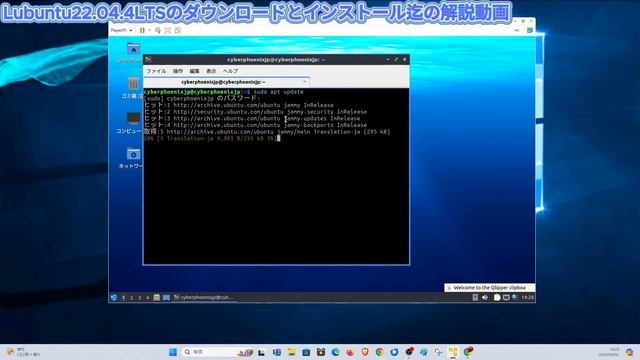Open the 表示 menu in terminal
640x360 pixels.
tap(211, 71)
